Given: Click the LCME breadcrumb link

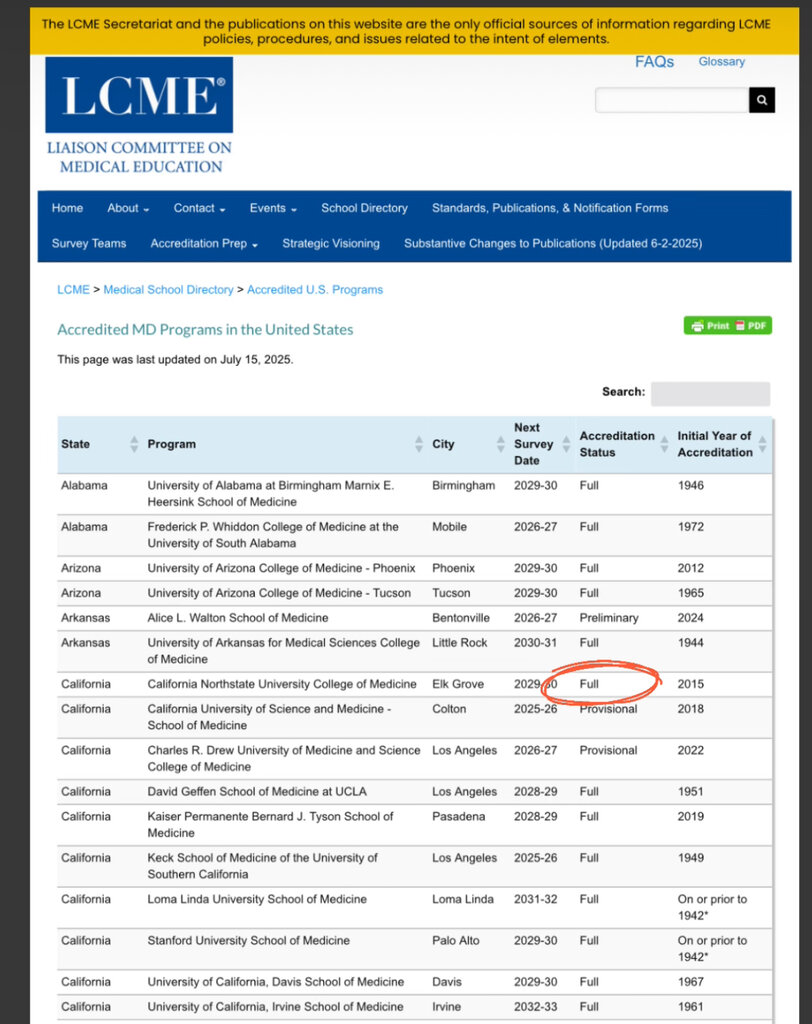Looking at the screenshot, I should [73, 289].
